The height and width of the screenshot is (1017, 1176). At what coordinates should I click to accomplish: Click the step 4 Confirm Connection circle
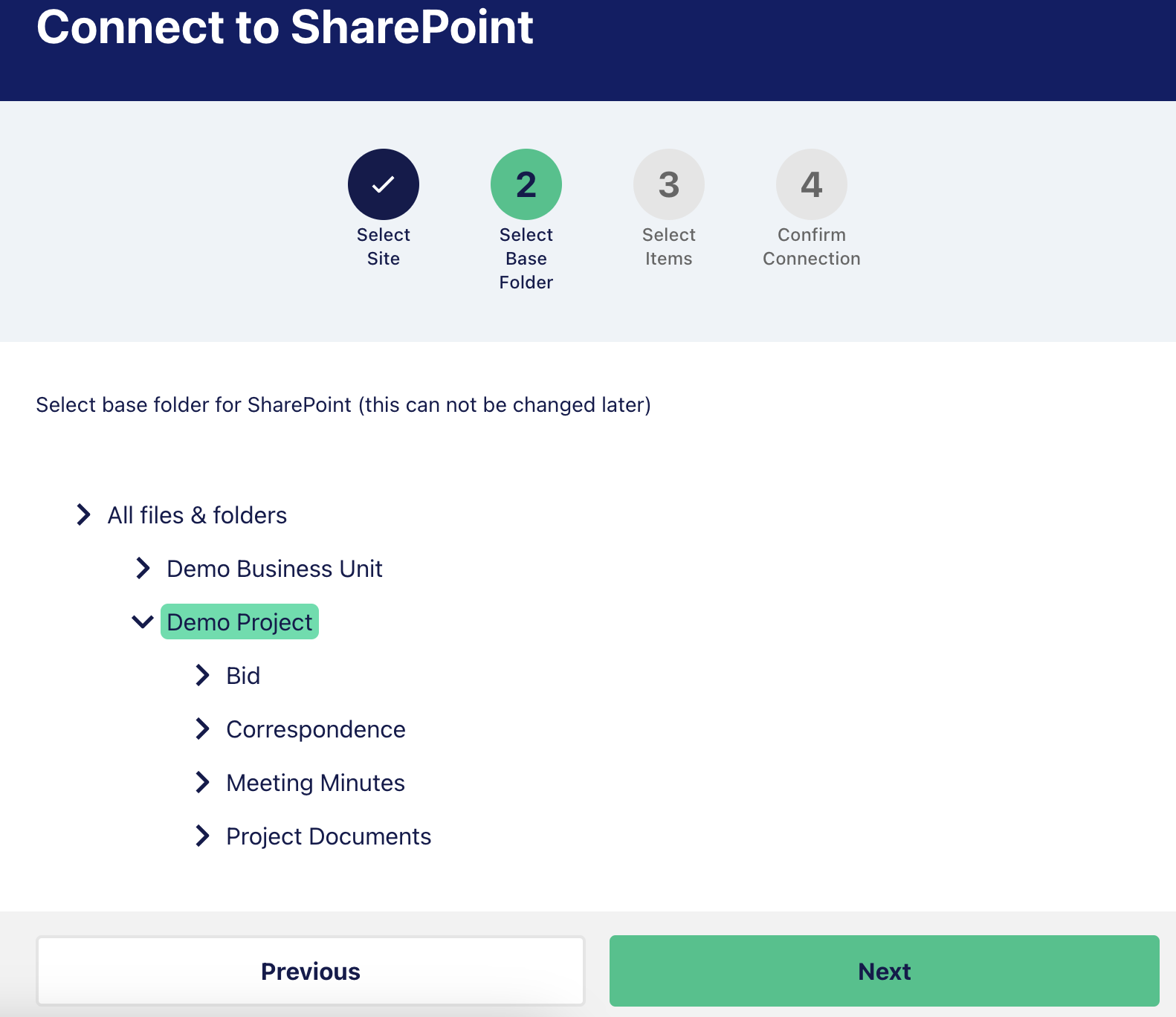click(812, 184)
